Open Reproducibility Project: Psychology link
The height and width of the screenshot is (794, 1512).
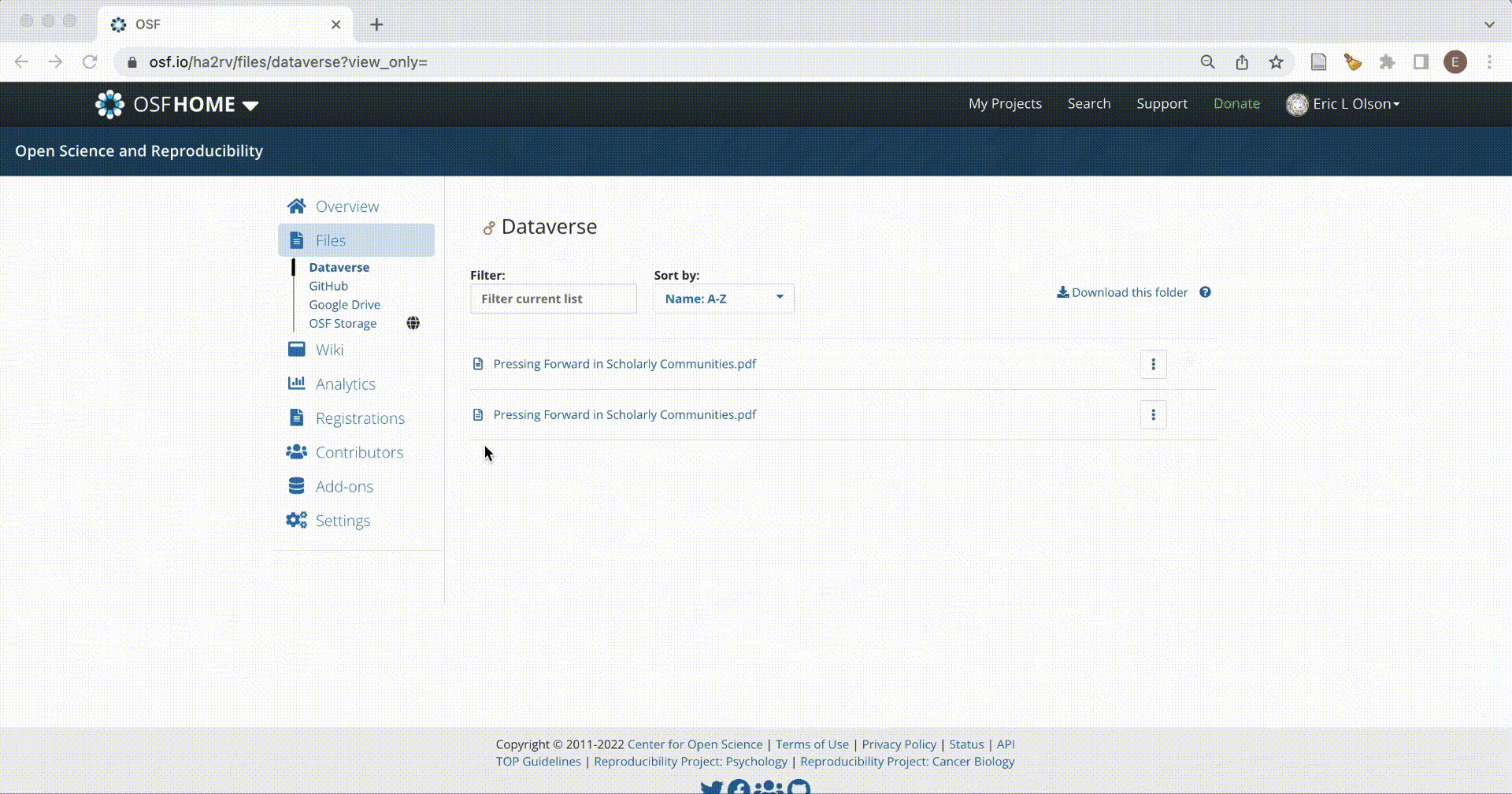(691, 762)
